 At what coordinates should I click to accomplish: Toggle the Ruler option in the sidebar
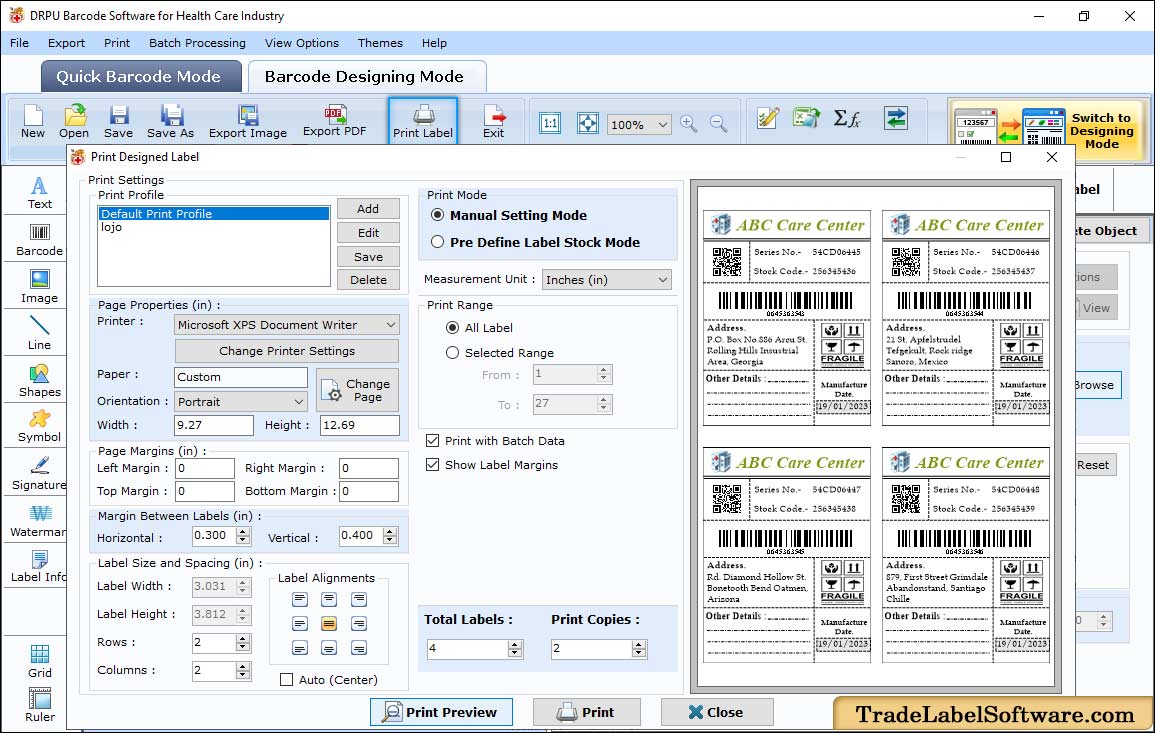coord(40,705)
